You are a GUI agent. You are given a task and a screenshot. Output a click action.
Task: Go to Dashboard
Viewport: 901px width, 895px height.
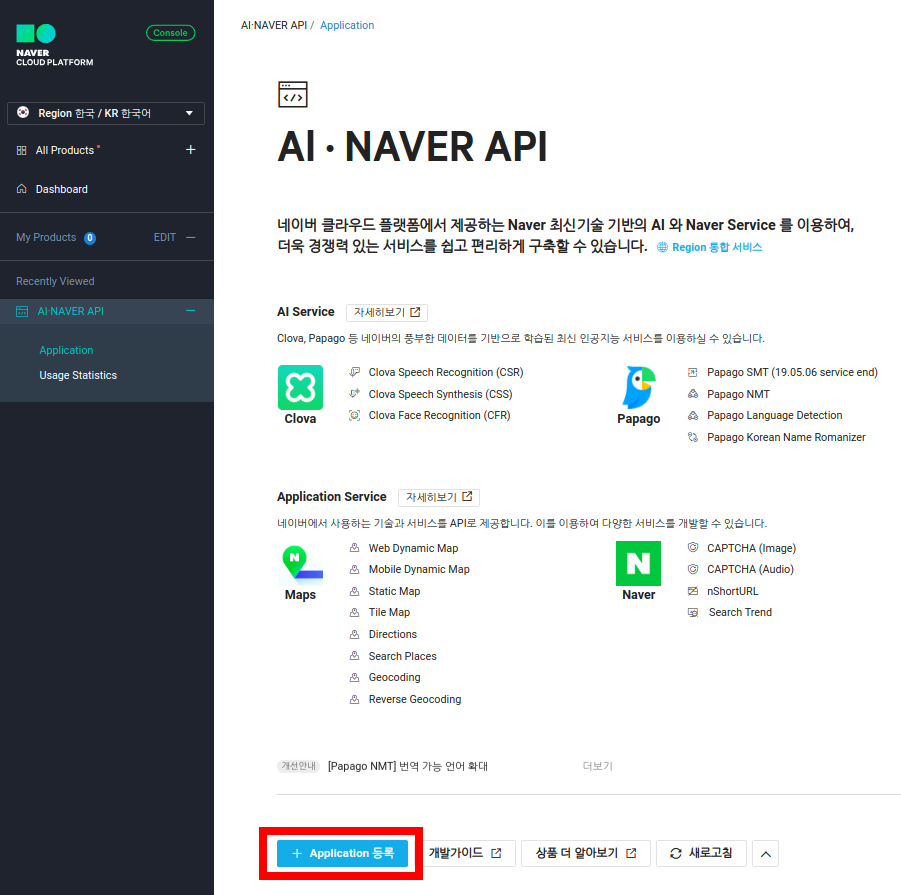coord(61,189)
